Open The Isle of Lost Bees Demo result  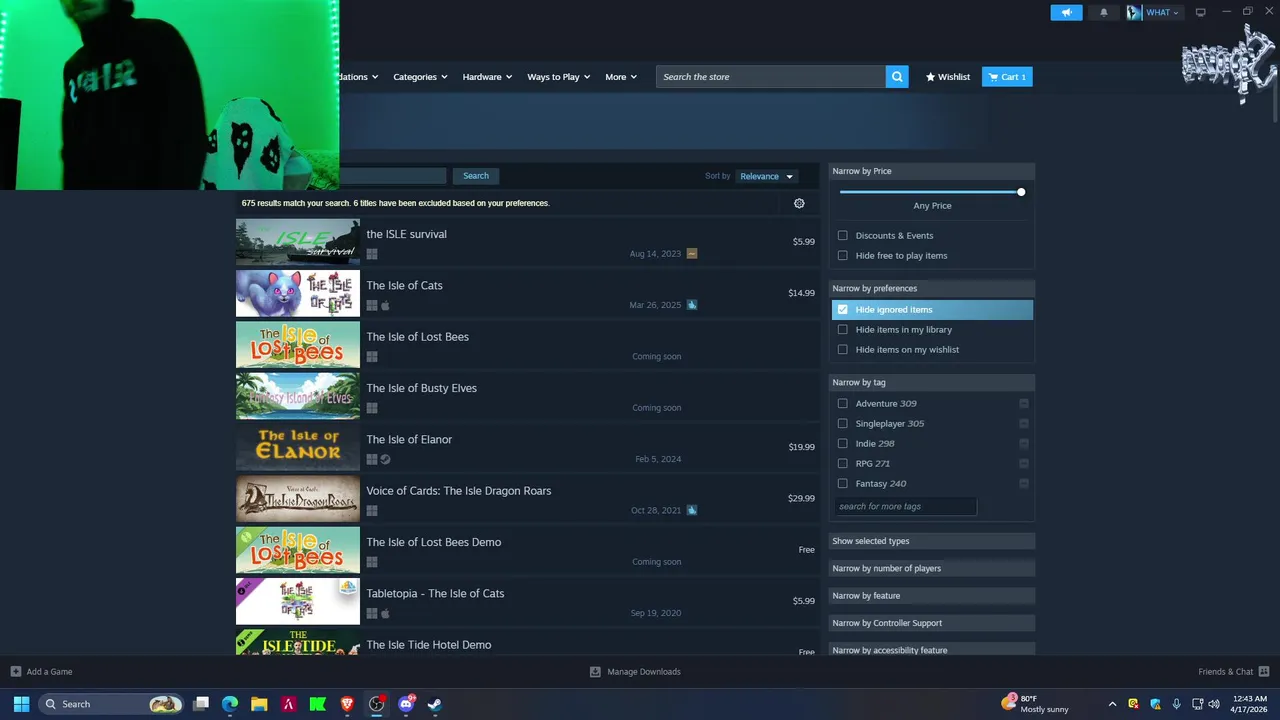(x=528, y=550)
